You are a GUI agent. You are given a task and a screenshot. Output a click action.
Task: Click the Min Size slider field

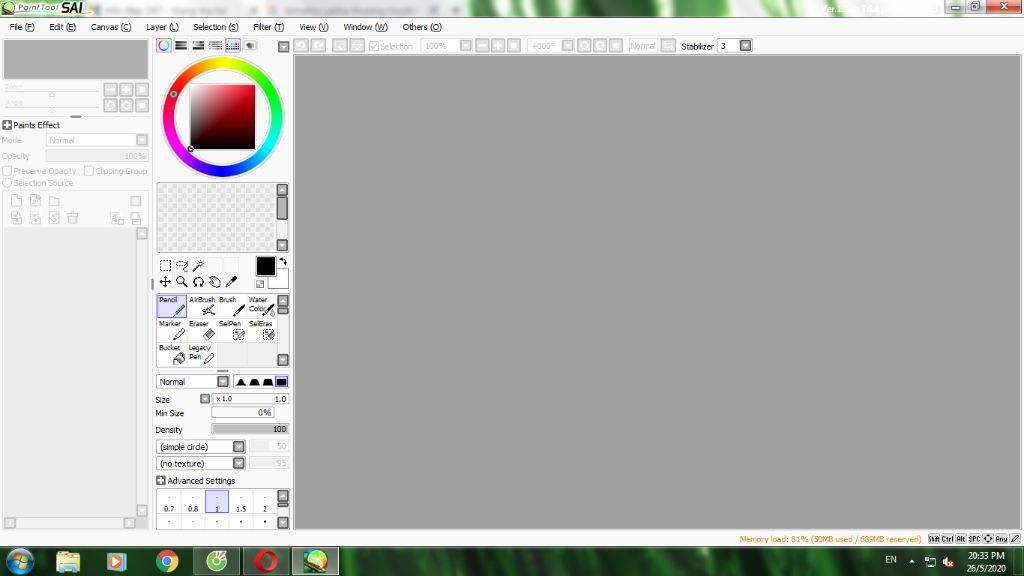(242, 413)
